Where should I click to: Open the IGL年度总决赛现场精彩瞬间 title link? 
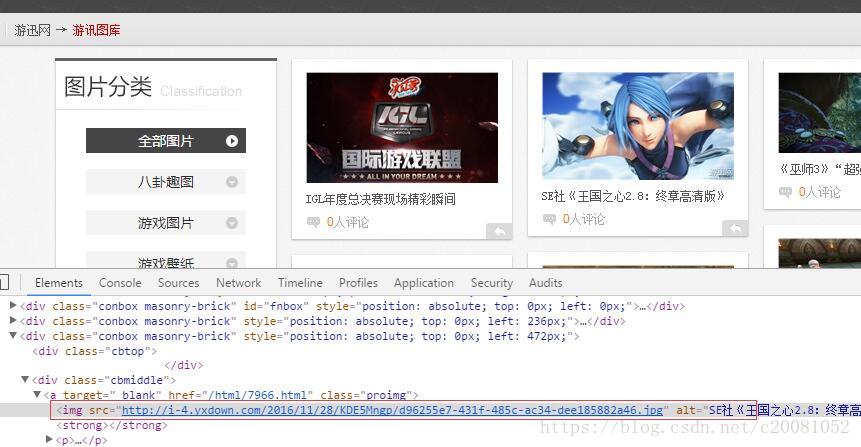click(x=381, y=199)
